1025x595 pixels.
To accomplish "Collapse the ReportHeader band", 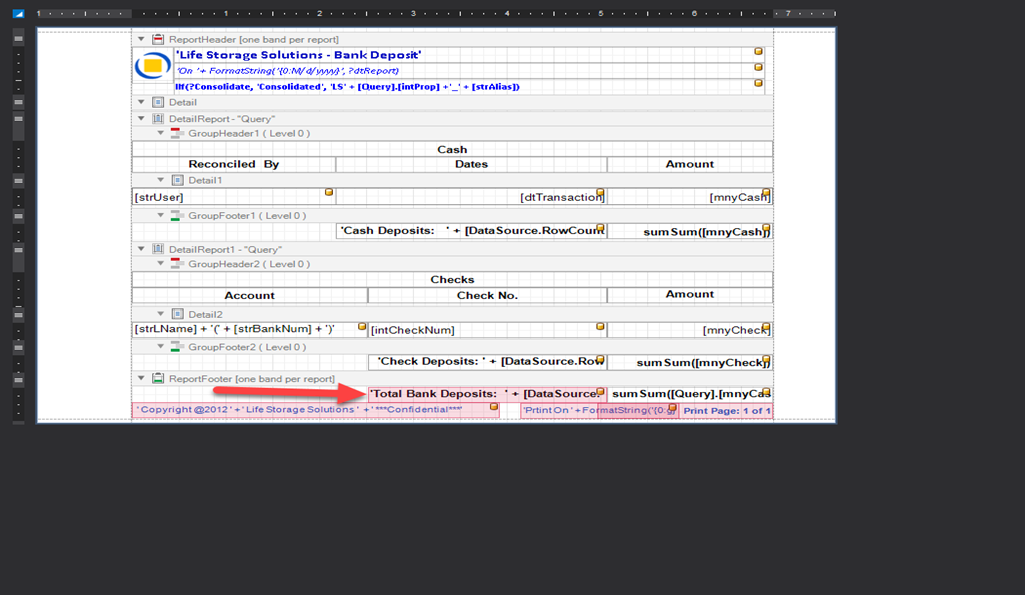I will (x=141, y=39).
